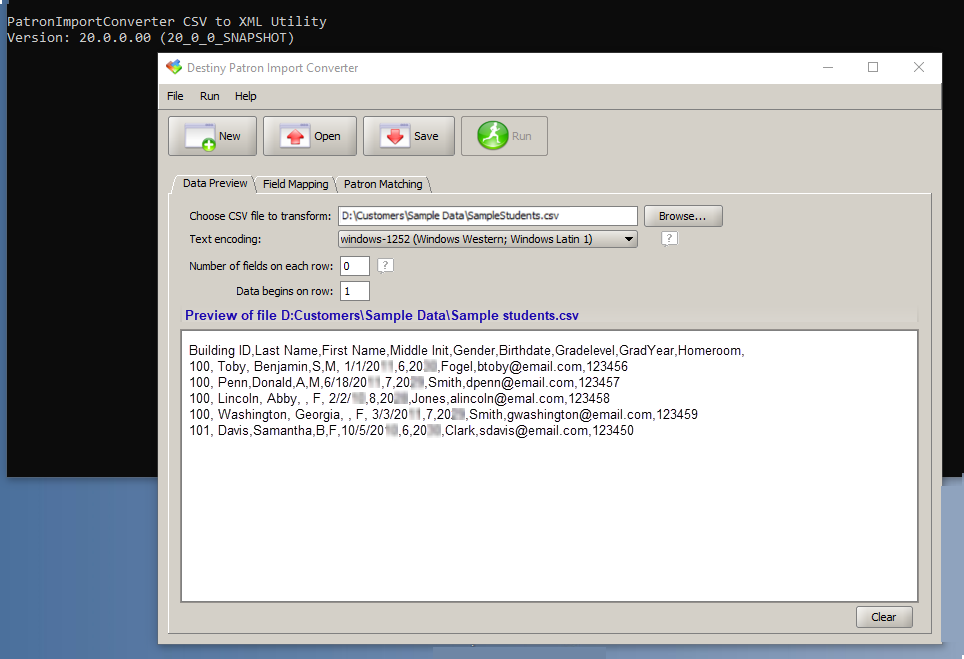
Task: Open the Help menu
Action: coord(245,96)
